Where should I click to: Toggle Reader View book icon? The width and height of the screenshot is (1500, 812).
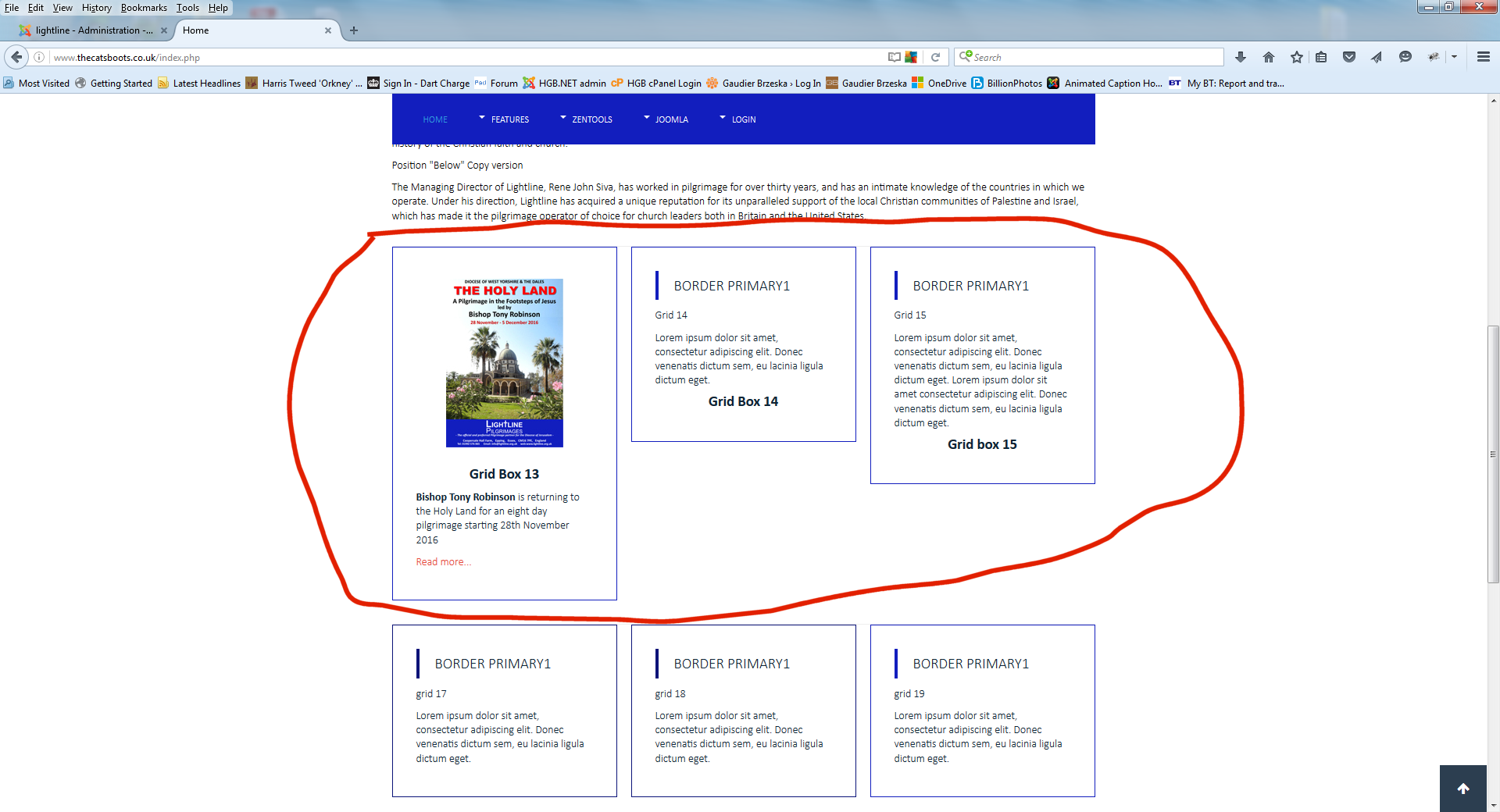895,57
